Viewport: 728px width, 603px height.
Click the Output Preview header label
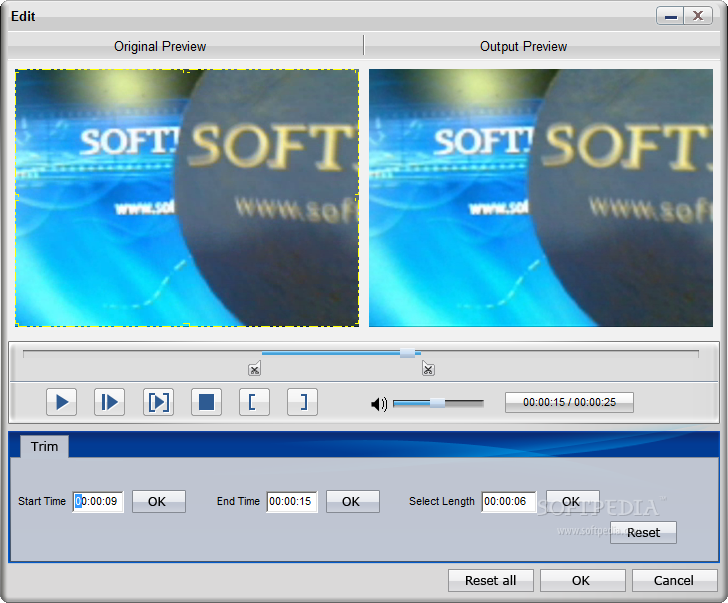pyautogui.click(x=523, y=46)
